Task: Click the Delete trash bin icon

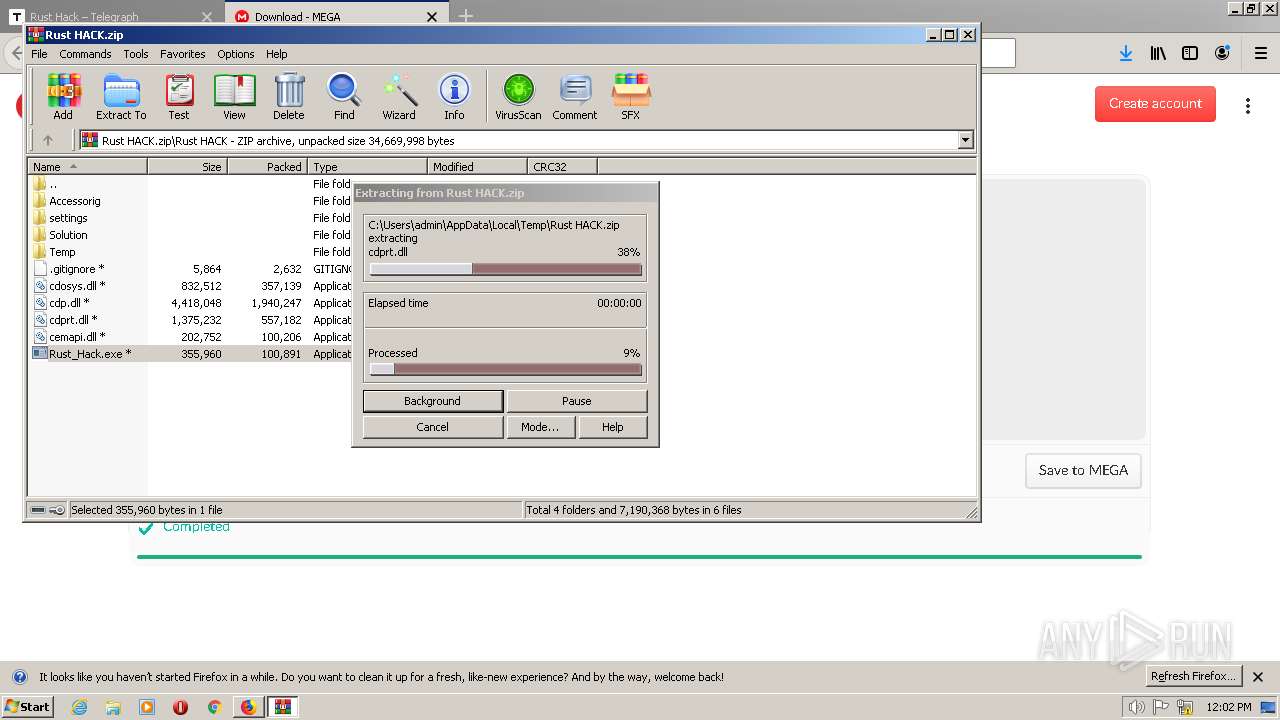Action: pyautogui.click(x=289, y=97)
